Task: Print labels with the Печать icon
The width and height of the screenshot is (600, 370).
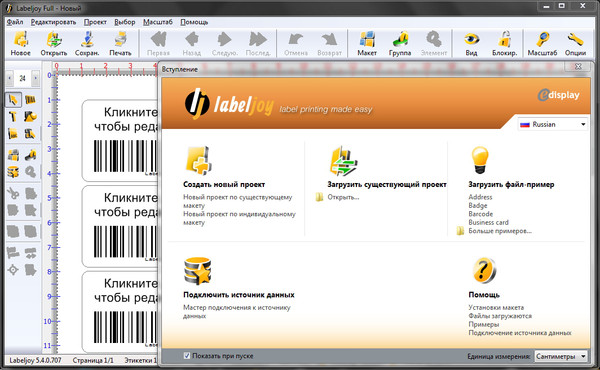Action: click(x=120, y=43)
